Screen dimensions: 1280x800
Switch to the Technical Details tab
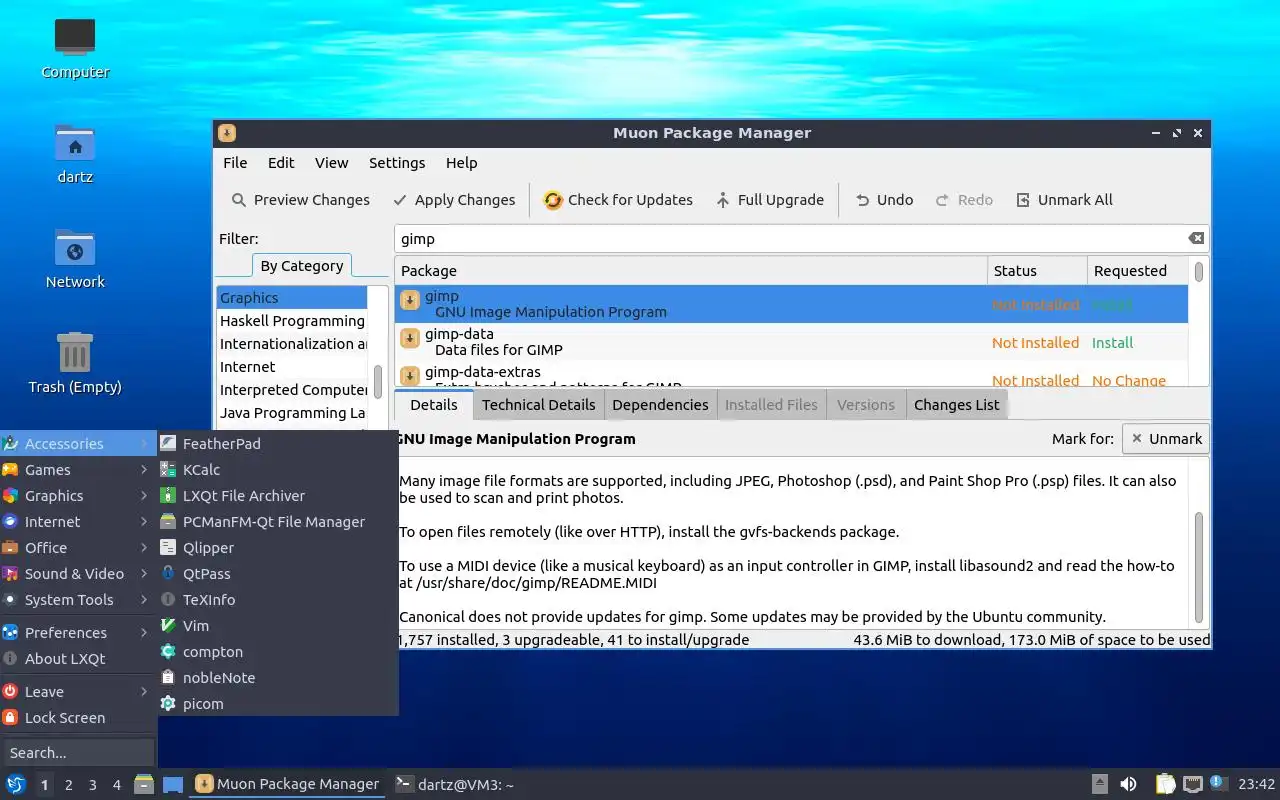click(538, 405)
